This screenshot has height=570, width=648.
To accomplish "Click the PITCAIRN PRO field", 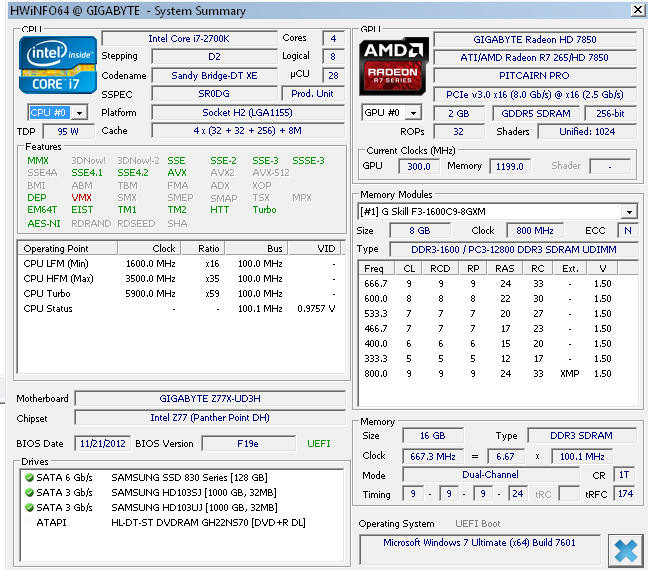I will [535, 76].
